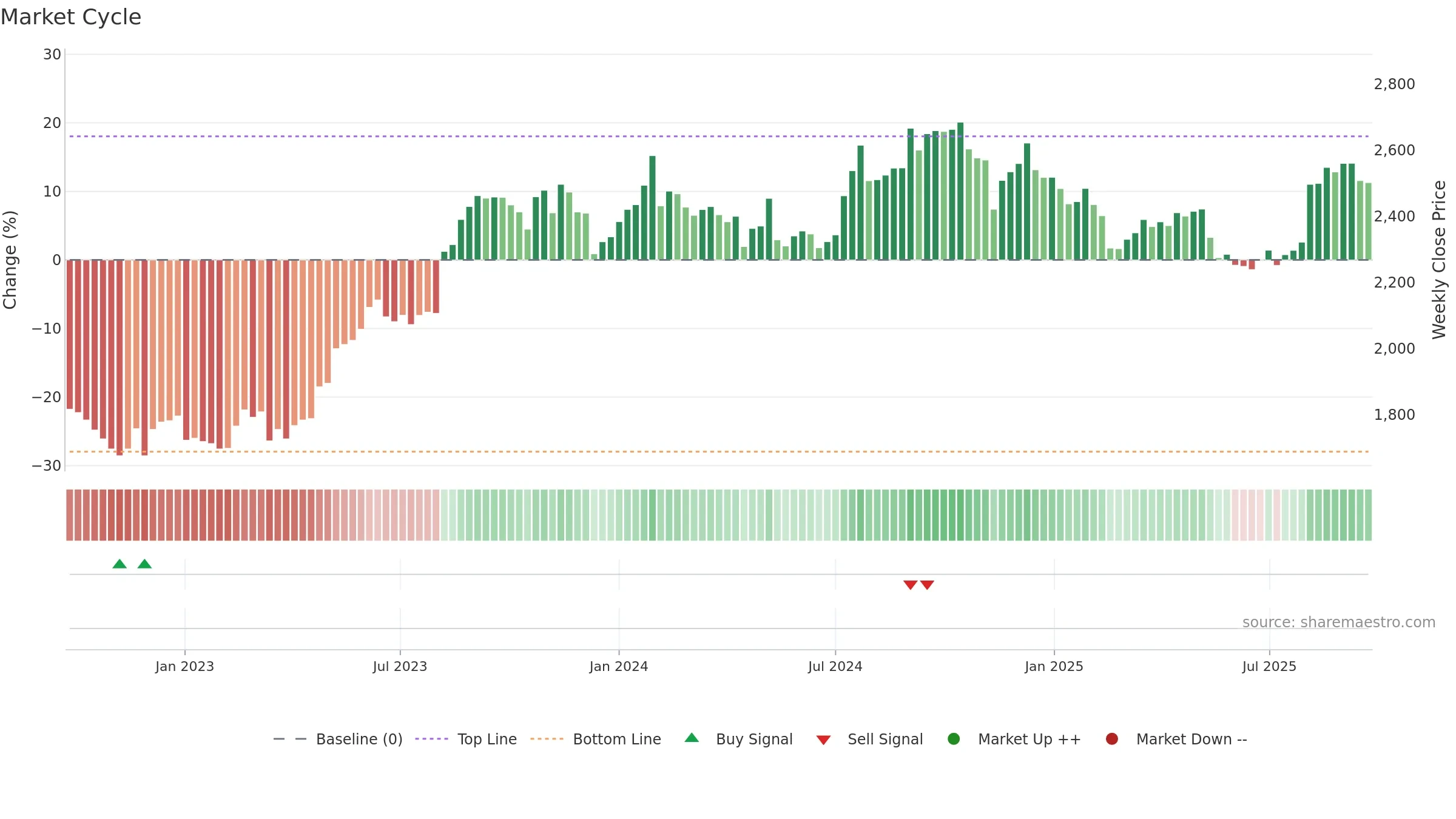The width and height of the screenshot is (1456, 819).
Task: Click the gray dashed Baseline legend swatch
Action: [x=290, y=739]
